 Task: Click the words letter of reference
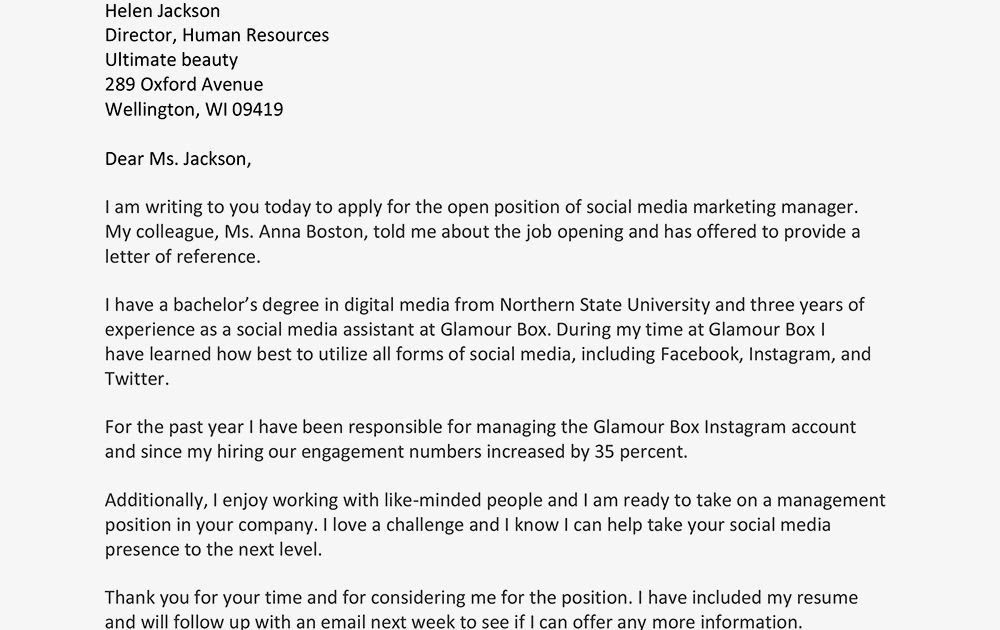[x=182, y=256]
